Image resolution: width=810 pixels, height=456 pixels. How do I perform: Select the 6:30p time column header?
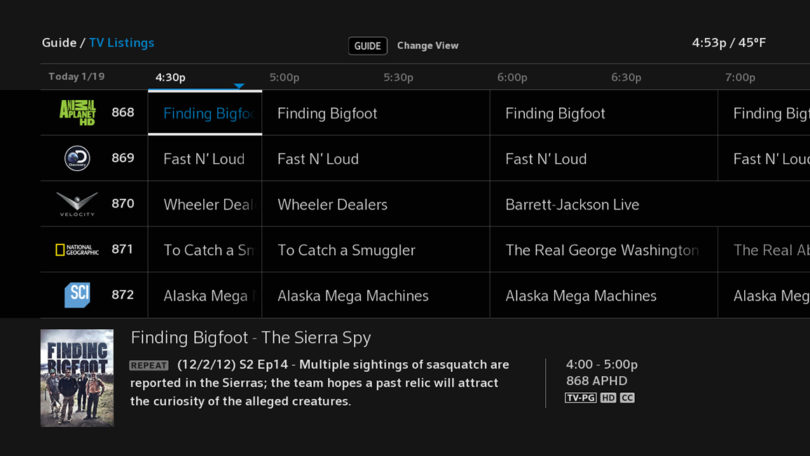click(x=626, y=77)
